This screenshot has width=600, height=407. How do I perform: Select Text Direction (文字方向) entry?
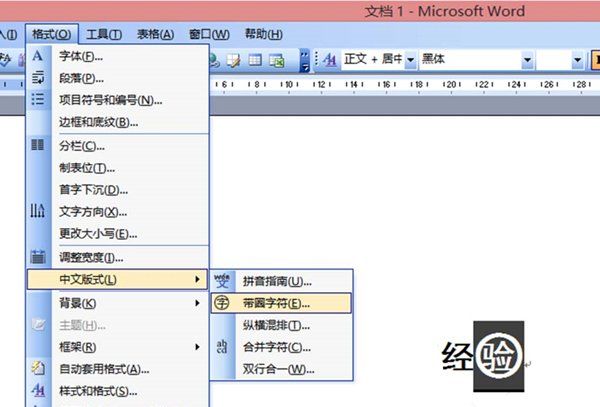(x=118, y=212)
